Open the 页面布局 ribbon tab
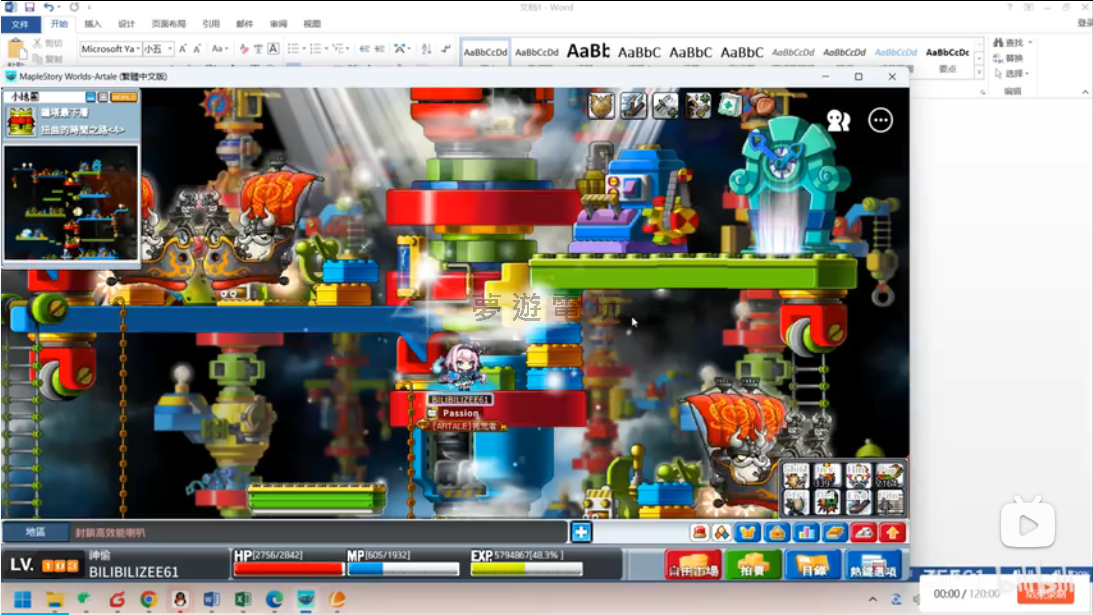The height and width of the screenshot is (615, 1093). [x=167, y=24]
